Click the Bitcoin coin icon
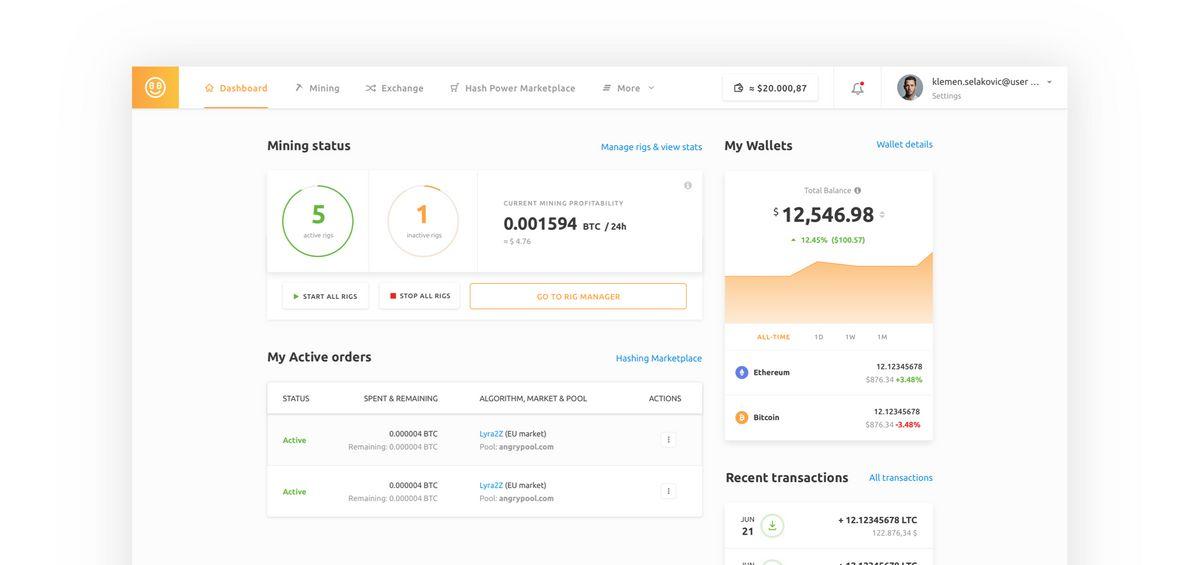 [741, 417]
